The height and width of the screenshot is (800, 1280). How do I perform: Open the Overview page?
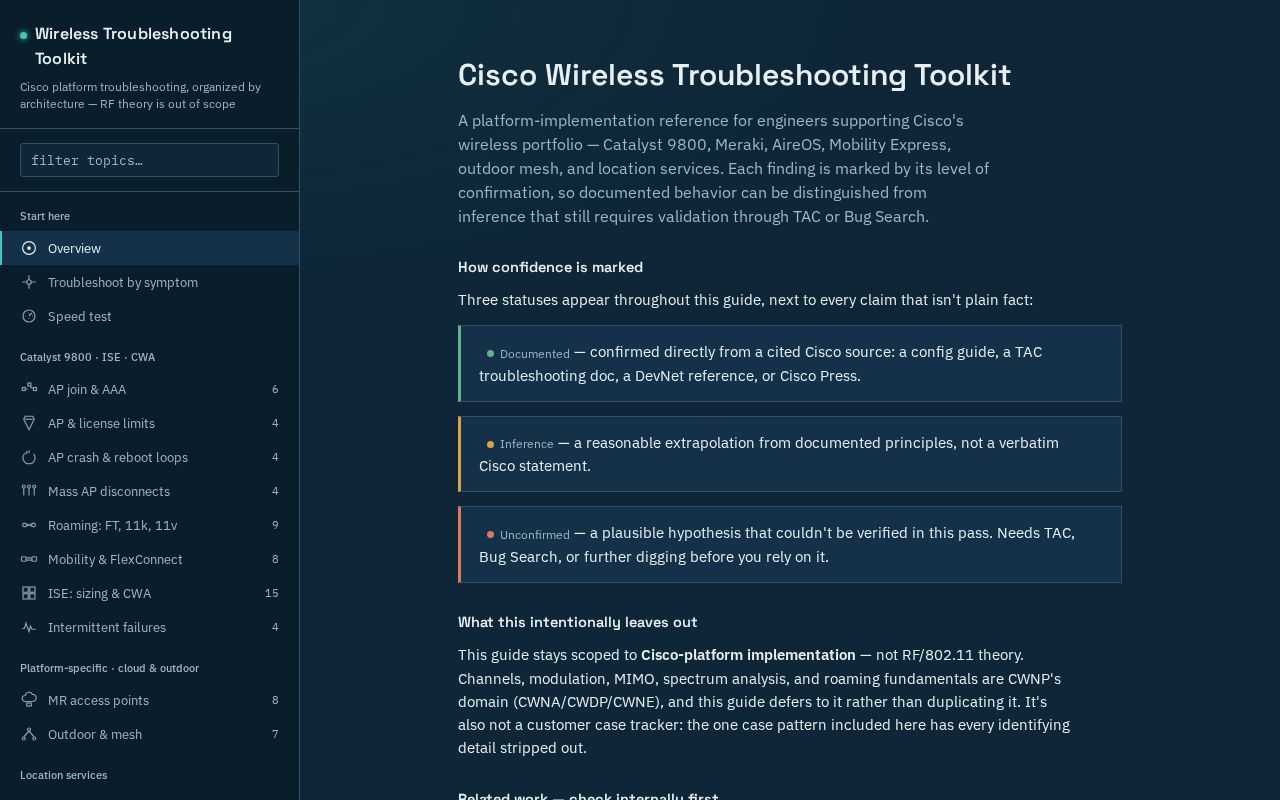[x=149, y=248]
